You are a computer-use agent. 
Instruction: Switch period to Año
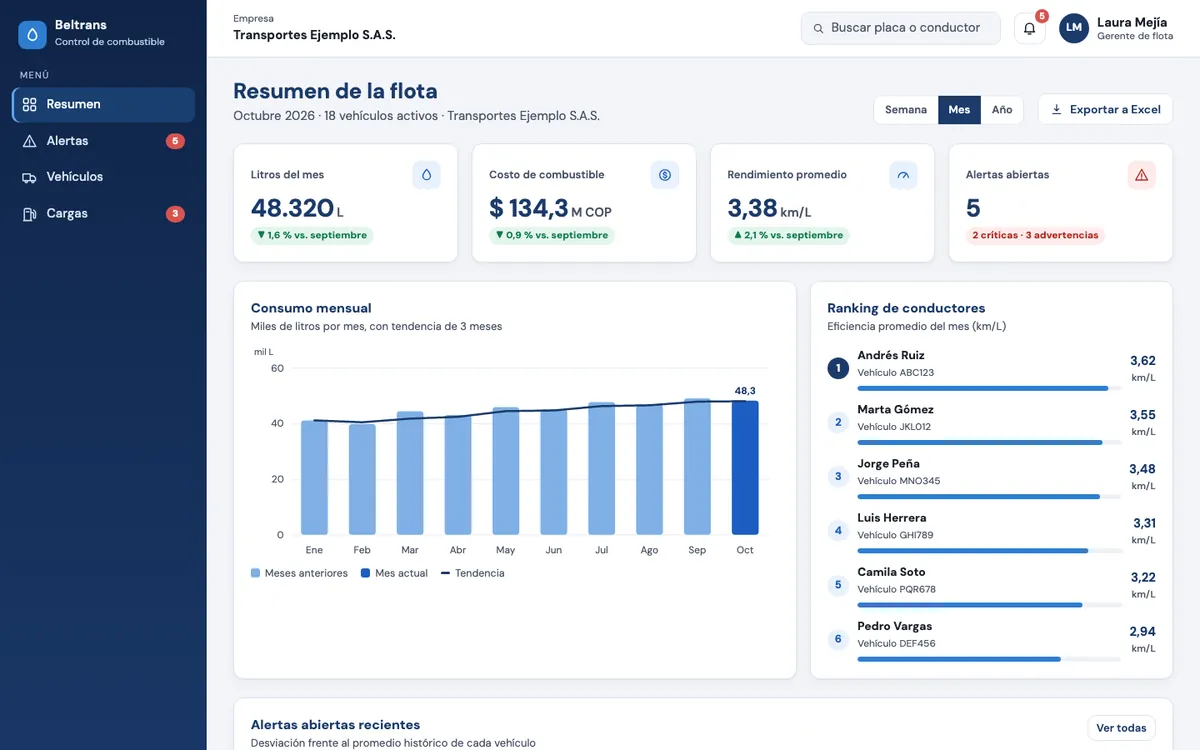click(x=1001, y=110)
